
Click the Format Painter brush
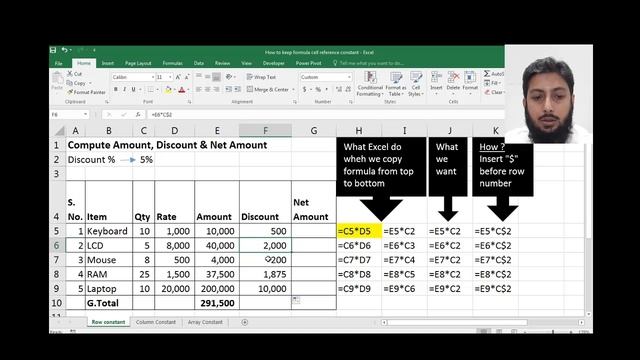[x=87, y=92]
